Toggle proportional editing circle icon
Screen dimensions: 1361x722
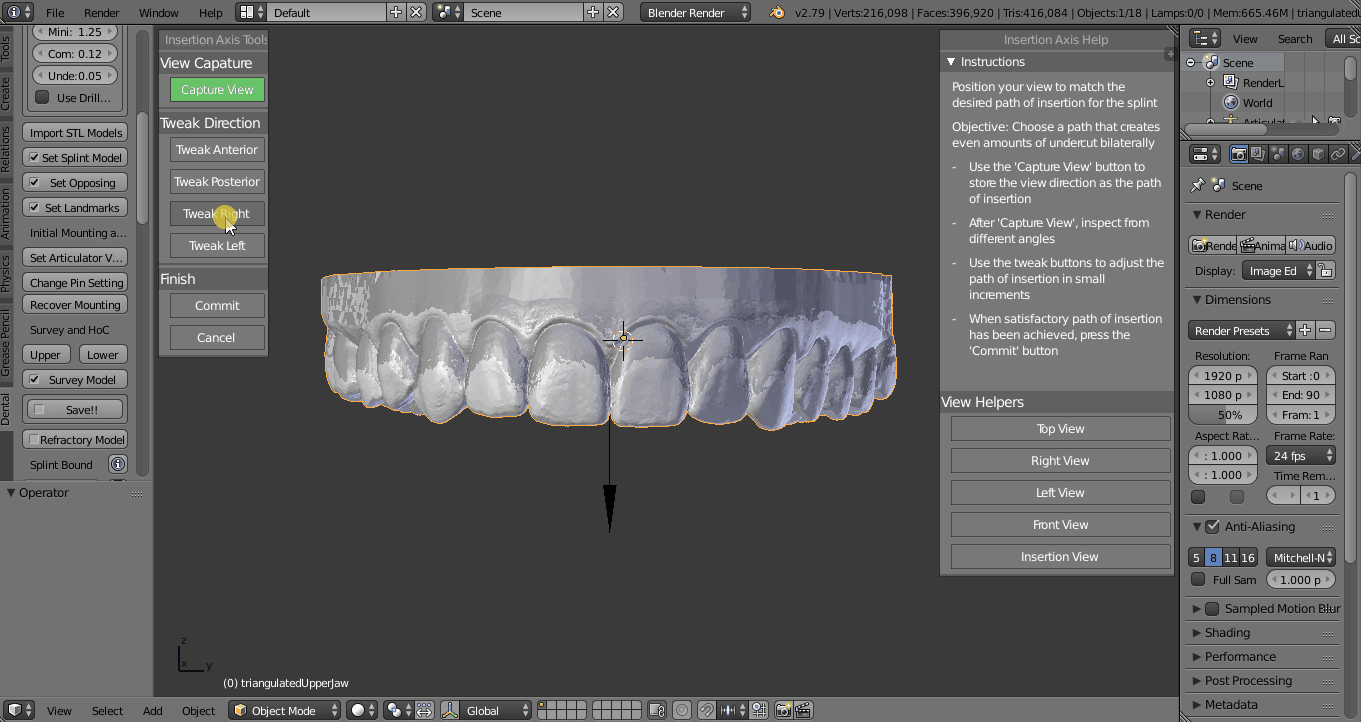click(682, 710)
